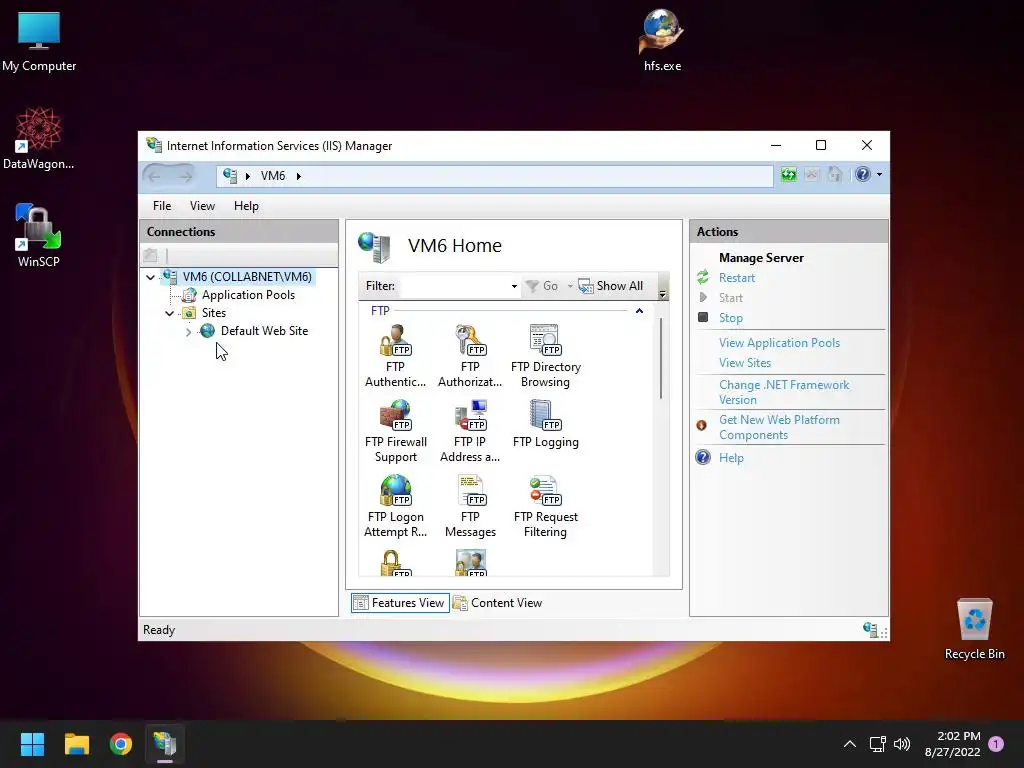This screenshot has width=1024, height=768.
Task: Click into the Filter text field
Action: pyautogui.click(x=455, y=286)
